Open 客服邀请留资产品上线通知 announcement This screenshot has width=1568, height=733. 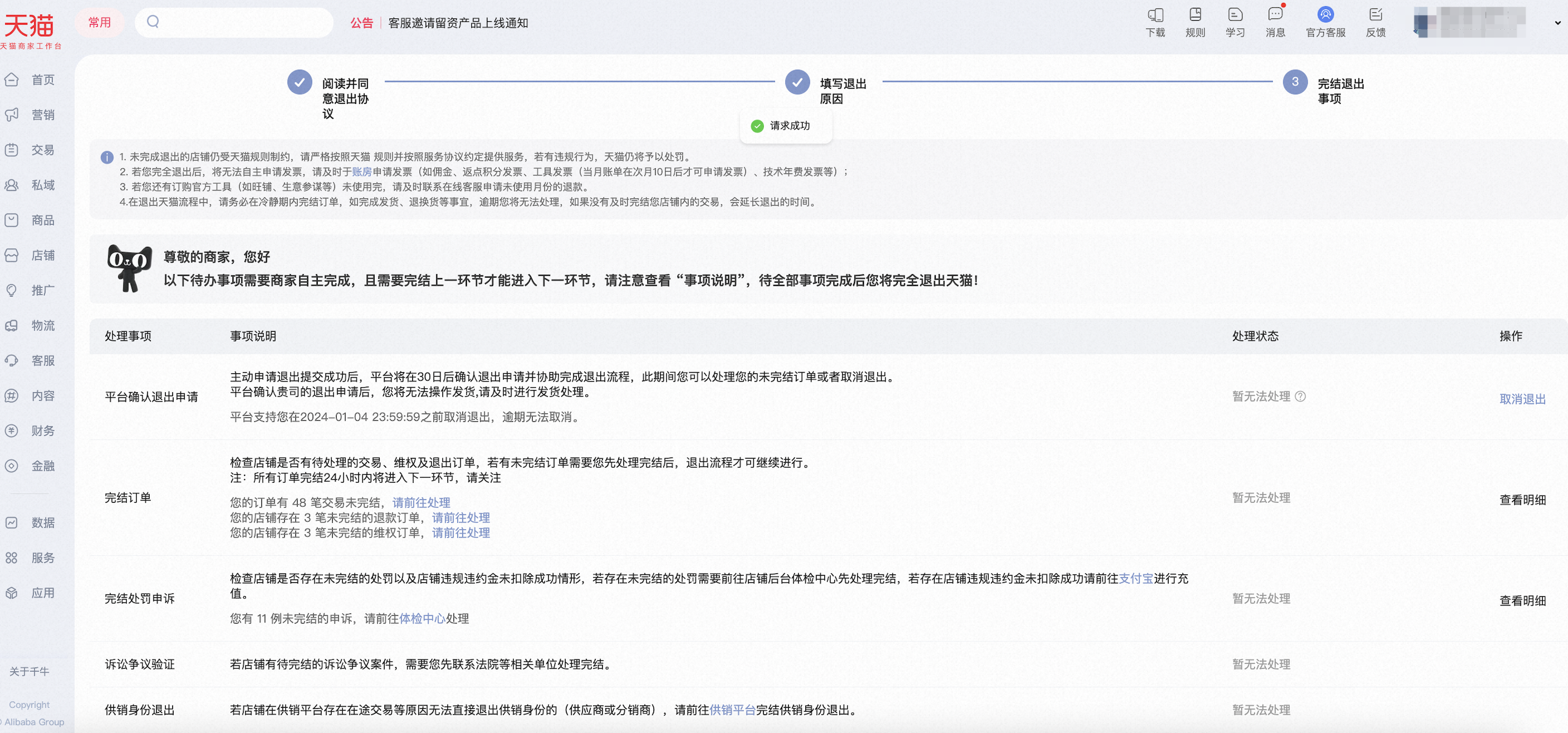(458, 23)
